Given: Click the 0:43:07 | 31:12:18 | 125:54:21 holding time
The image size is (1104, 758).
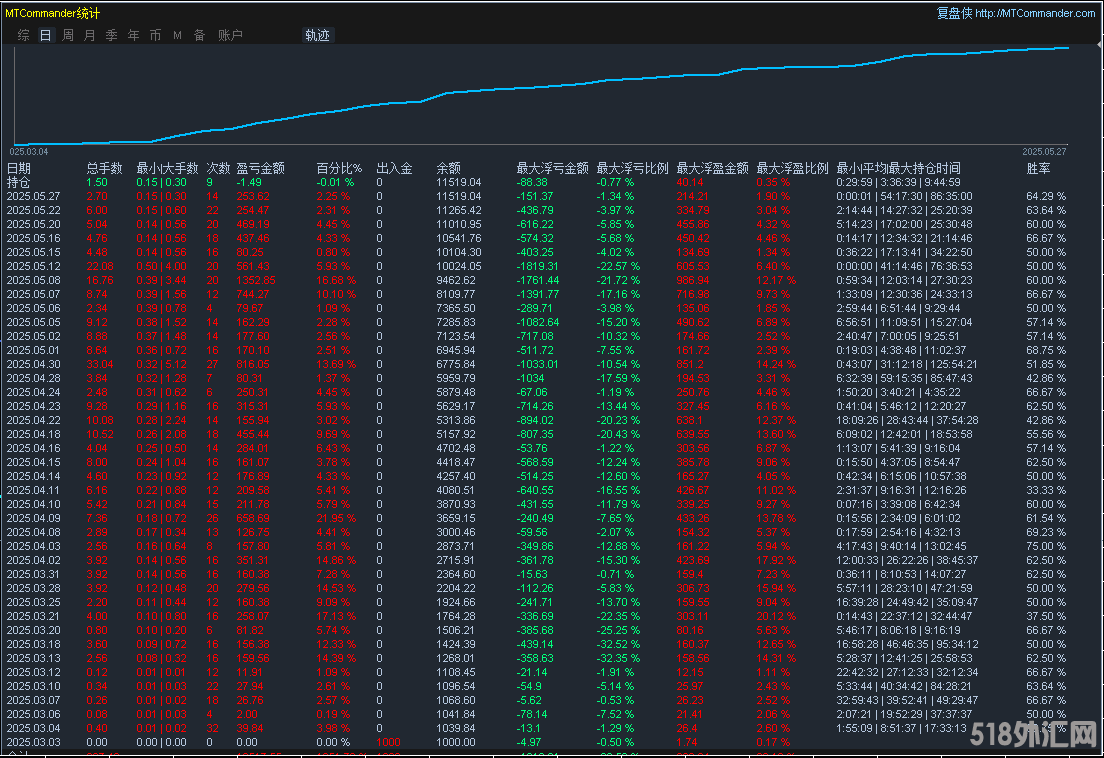Looking at the screenshot, I should [x=907, y=364].
